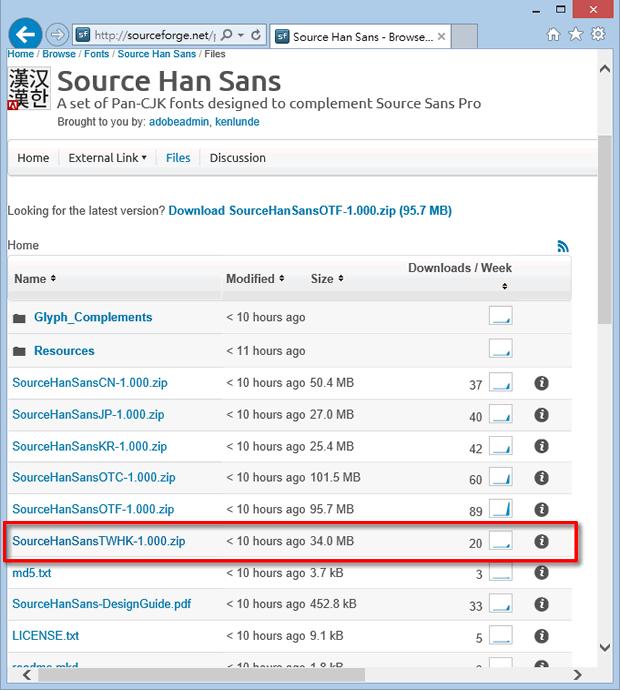The width and height of the screenshot is (620, 691).
Task: Click the horizontal scrollbar left arrow
Action: [x=27, y=675]
